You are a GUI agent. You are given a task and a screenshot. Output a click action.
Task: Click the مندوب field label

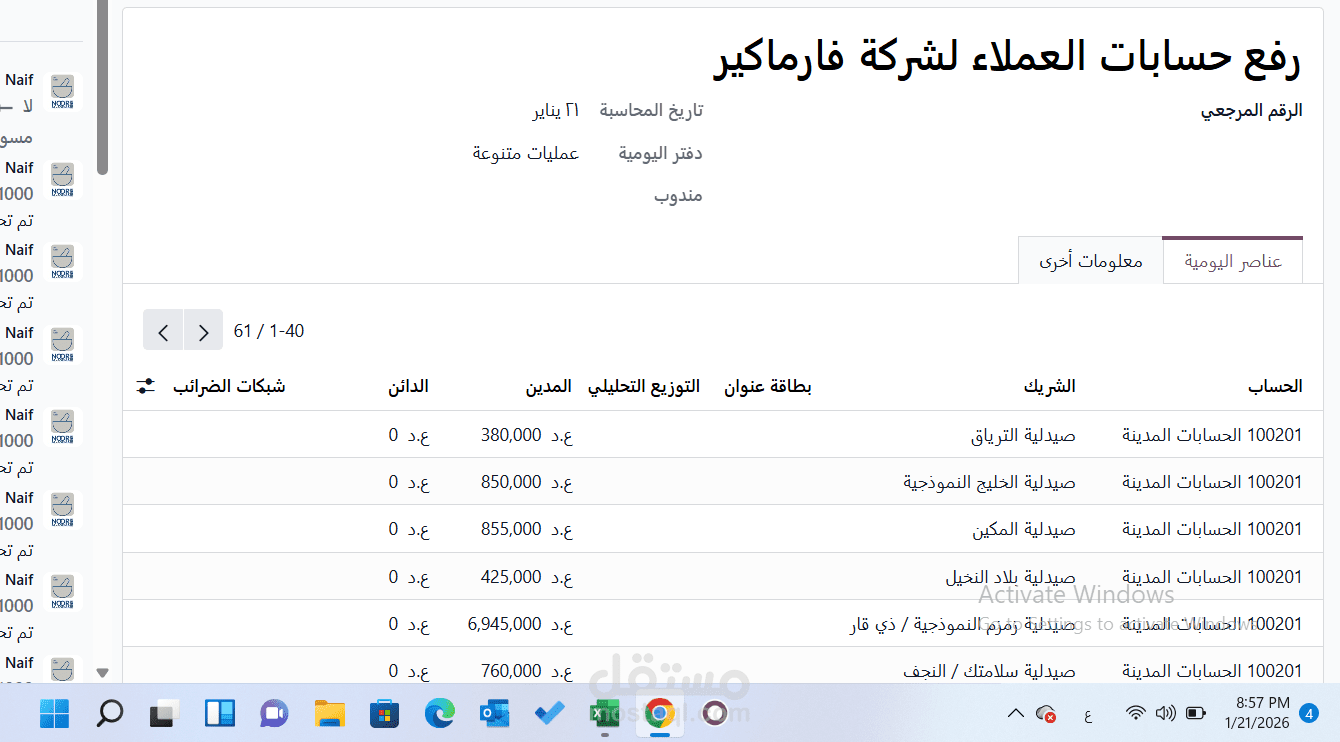[678, 196]
